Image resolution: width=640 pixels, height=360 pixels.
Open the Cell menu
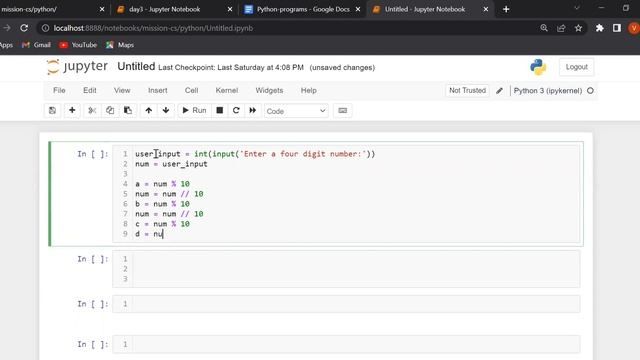(191, 90)
